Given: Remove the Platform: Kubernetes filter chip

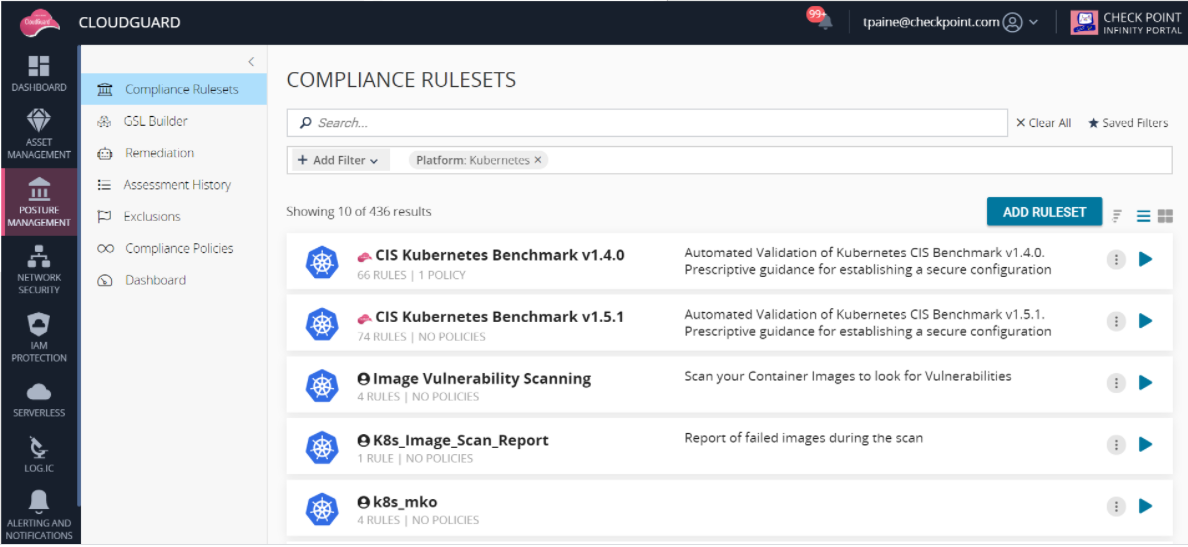Looking at the screenshot, I should [538, 160].
